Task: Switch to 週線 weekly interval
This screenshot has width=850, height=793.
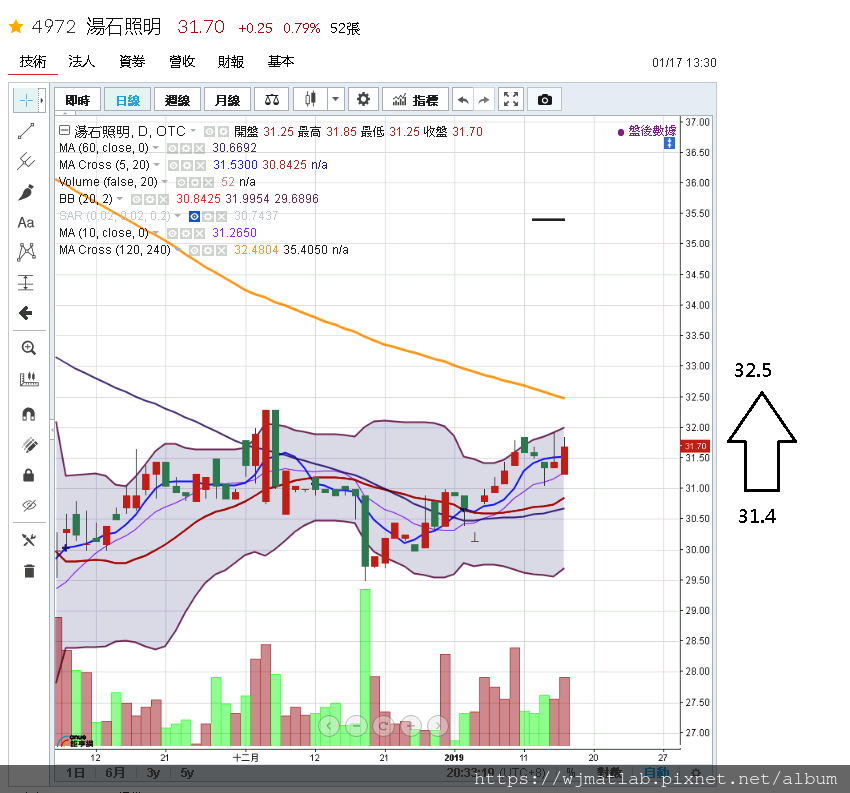Action: tap(177, 100)
